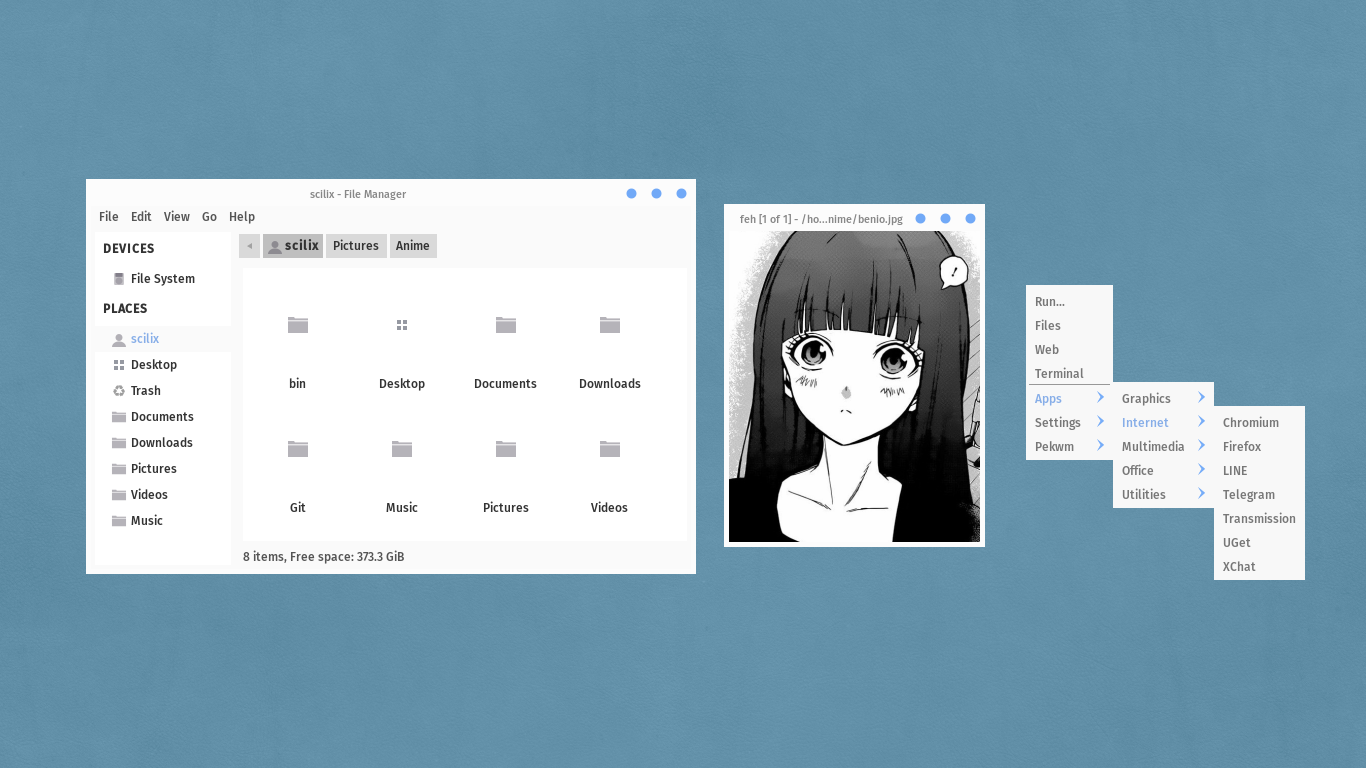Click the Downloads folder icon in sidebar
The width and height of the screenshot is (1366, 768).
tap(119, 443)
